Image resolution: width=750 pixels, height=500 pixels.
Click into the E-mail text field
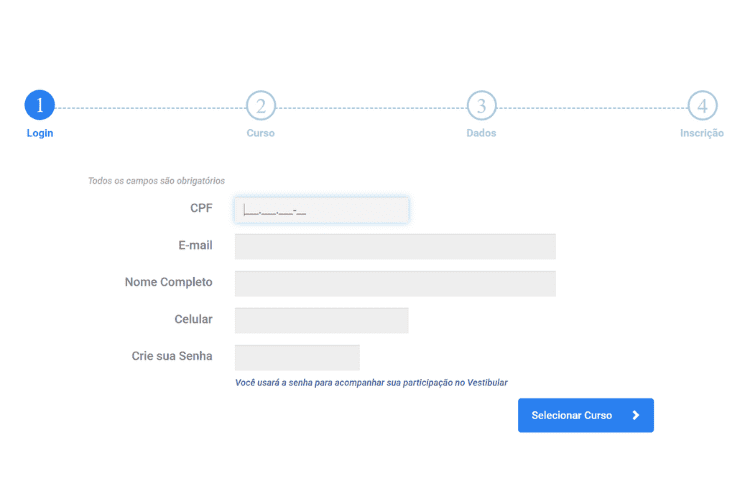point(395,246)
